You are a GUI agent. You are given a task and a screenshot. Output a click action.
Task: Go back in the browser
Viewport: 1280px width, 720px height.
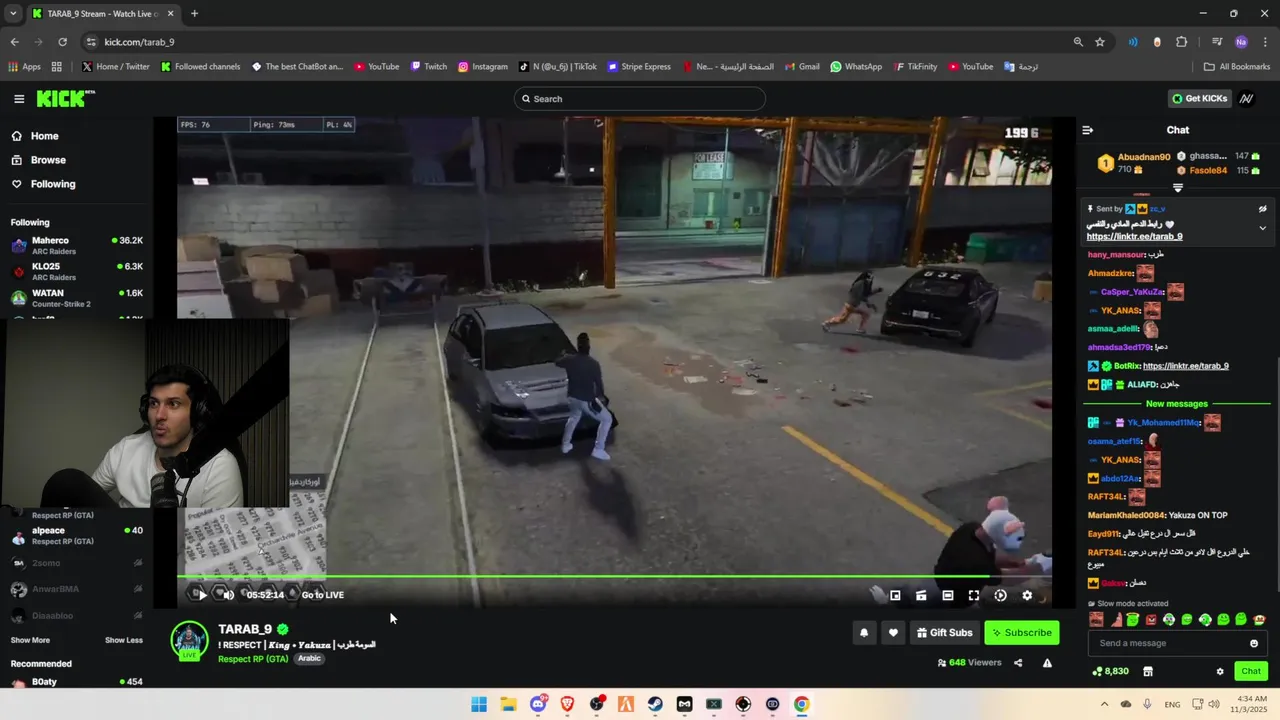[x=14, y=42]
